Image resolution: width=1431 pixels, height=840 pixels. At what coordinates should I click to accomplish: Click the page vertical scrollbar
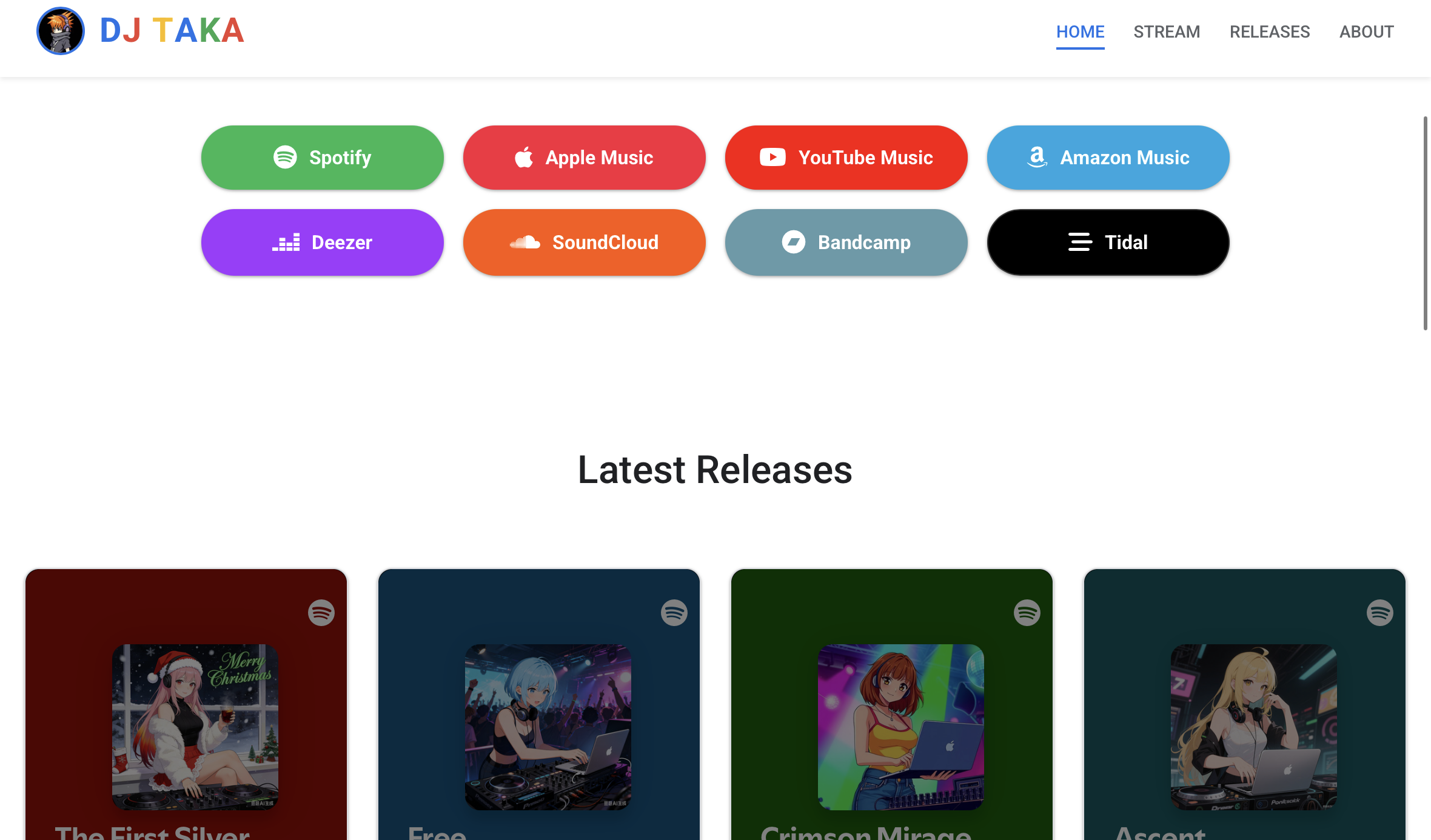[1426, 223]
